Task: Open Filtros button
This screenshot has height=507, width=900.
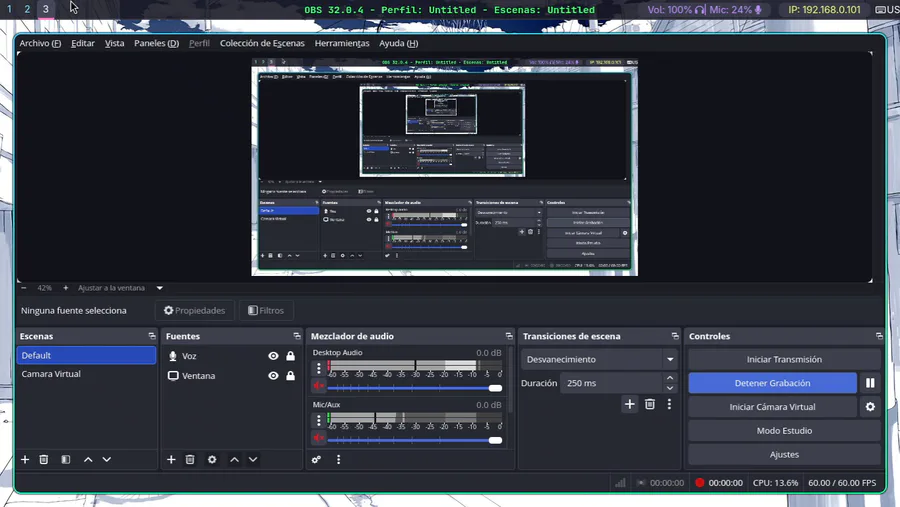Action: (266, 311)
